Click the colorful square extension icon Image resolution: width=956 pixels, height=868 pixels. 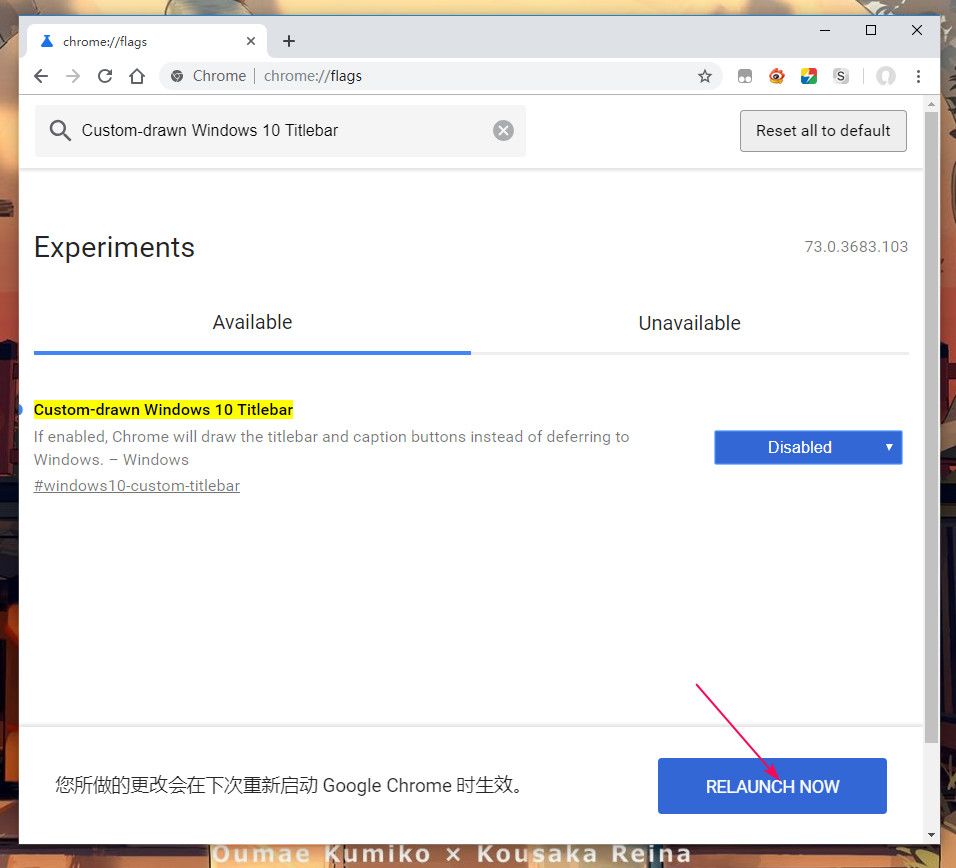pos(808,76)
